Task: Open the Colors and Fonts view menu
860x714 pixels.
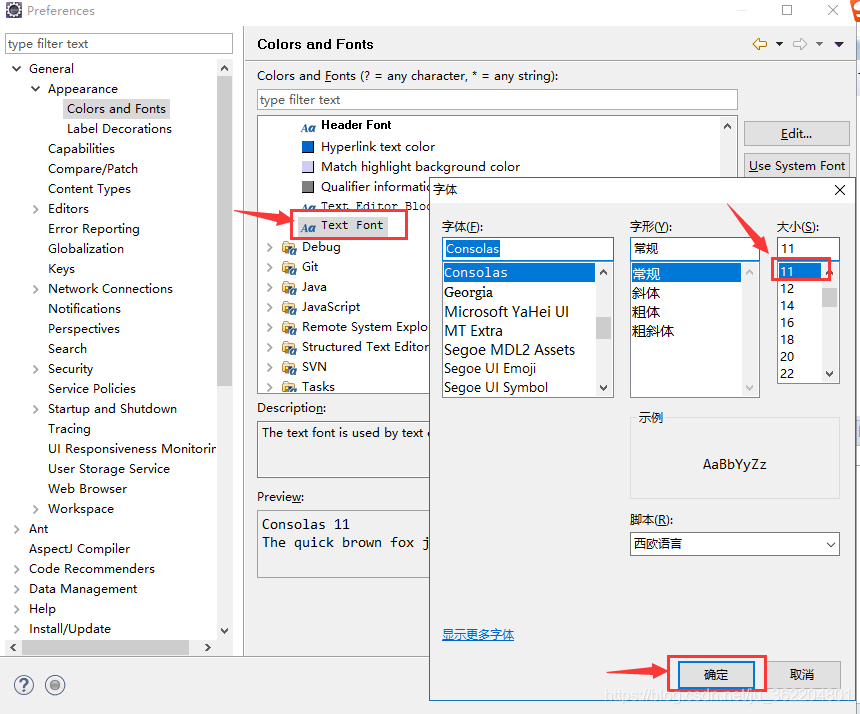Action: [839, 44]
